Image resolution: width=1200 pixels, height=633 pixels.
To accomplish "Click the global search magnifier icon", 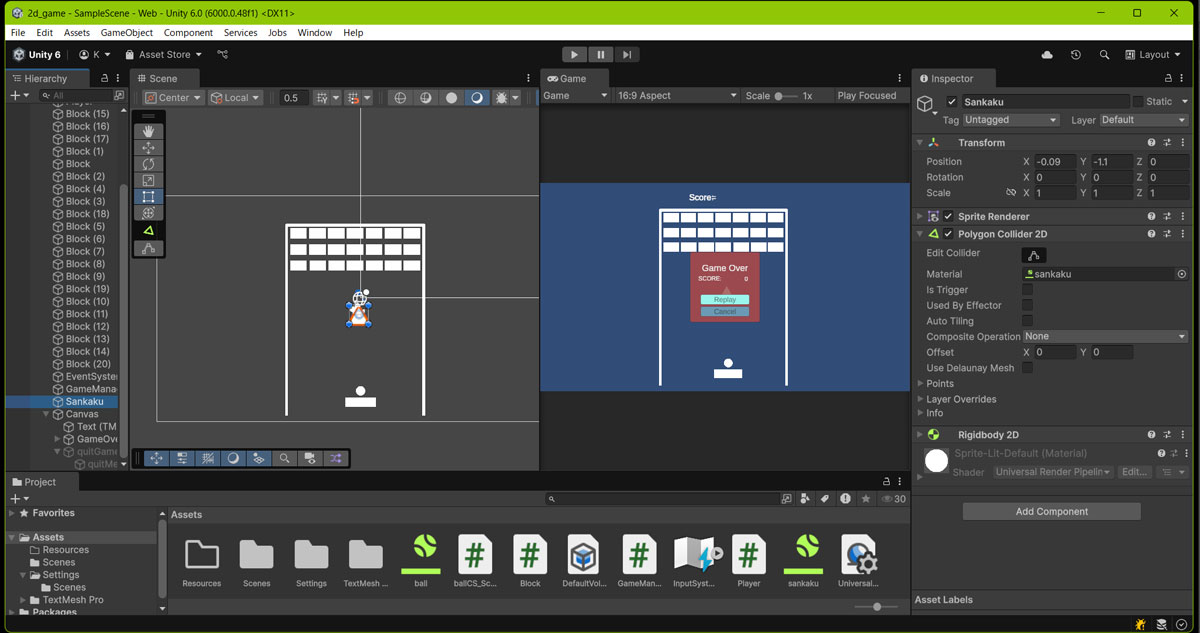I will click(1104, 55).
